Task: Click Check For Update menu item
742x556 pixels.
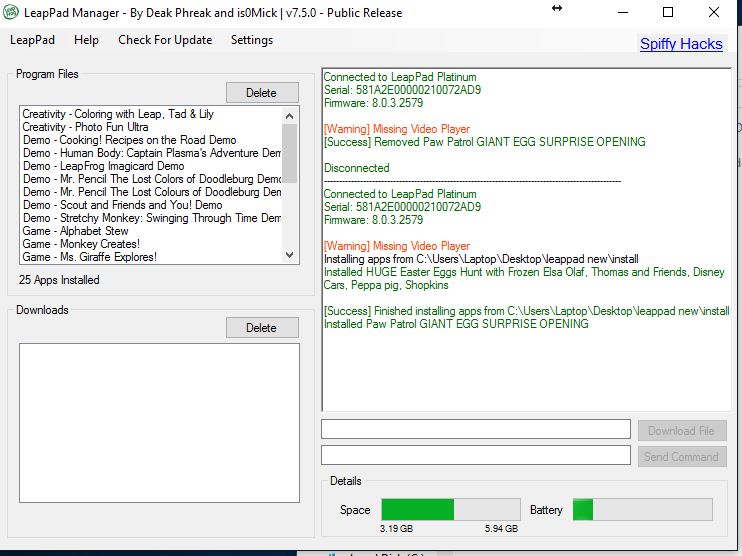Action: pyautogui.click(x=165, y=40)
